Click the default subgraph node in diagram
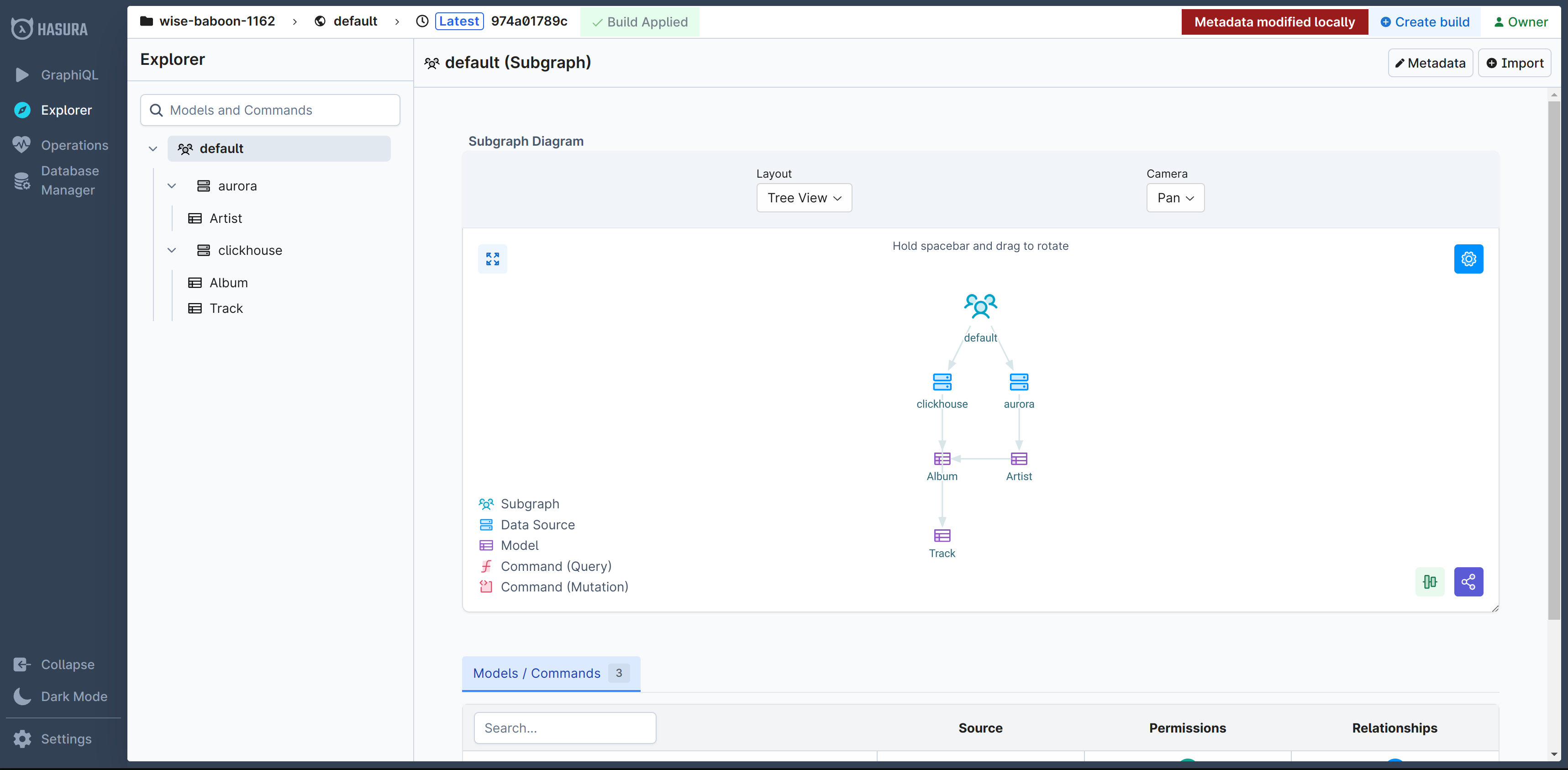 (980, 307)
